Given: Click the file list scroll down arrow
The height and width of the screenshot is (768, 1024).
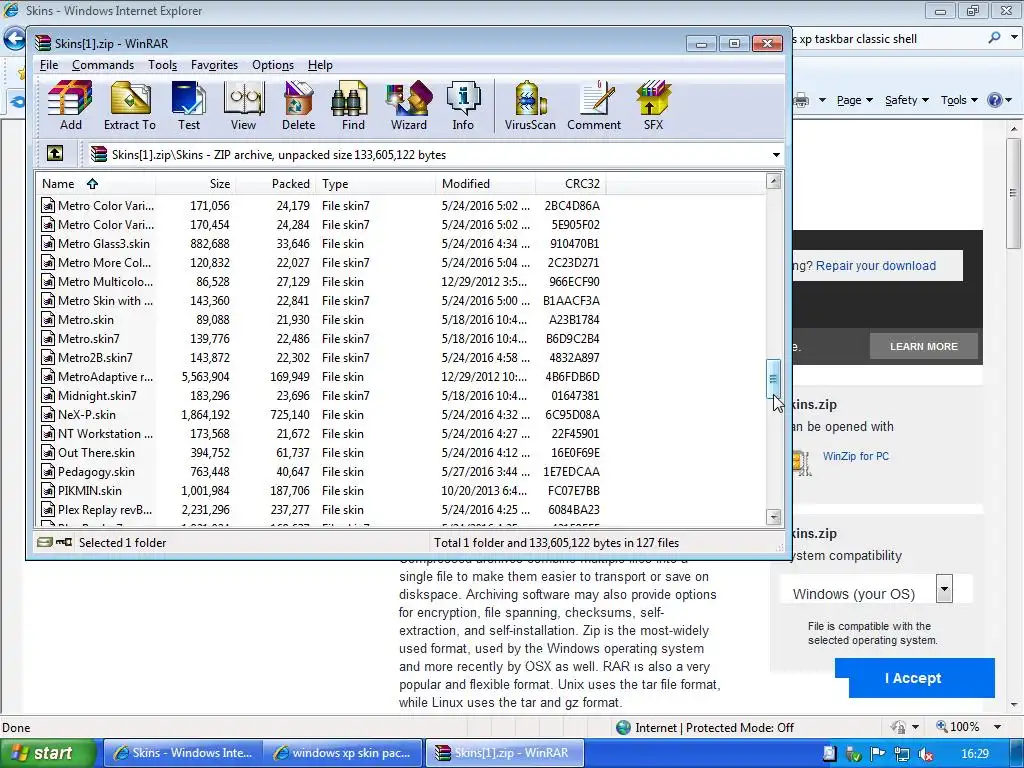Looking at the screenshot, I should pos(773,517).
